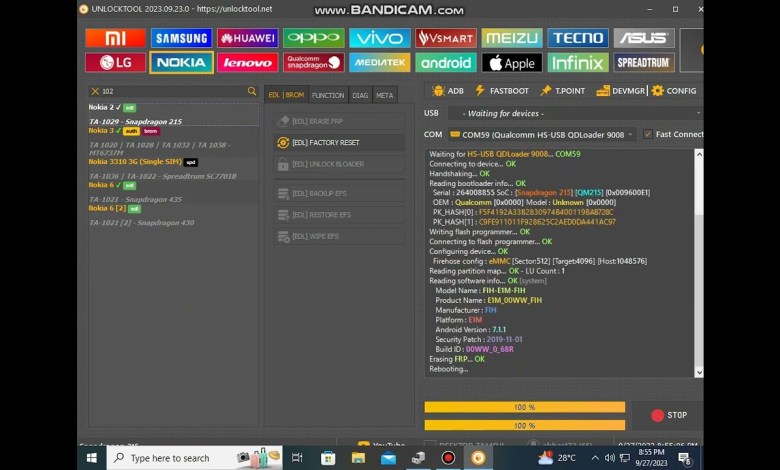The image size is (780, 470).
Task: Expand the USB devices dropdown
Action: coord(575,113)
